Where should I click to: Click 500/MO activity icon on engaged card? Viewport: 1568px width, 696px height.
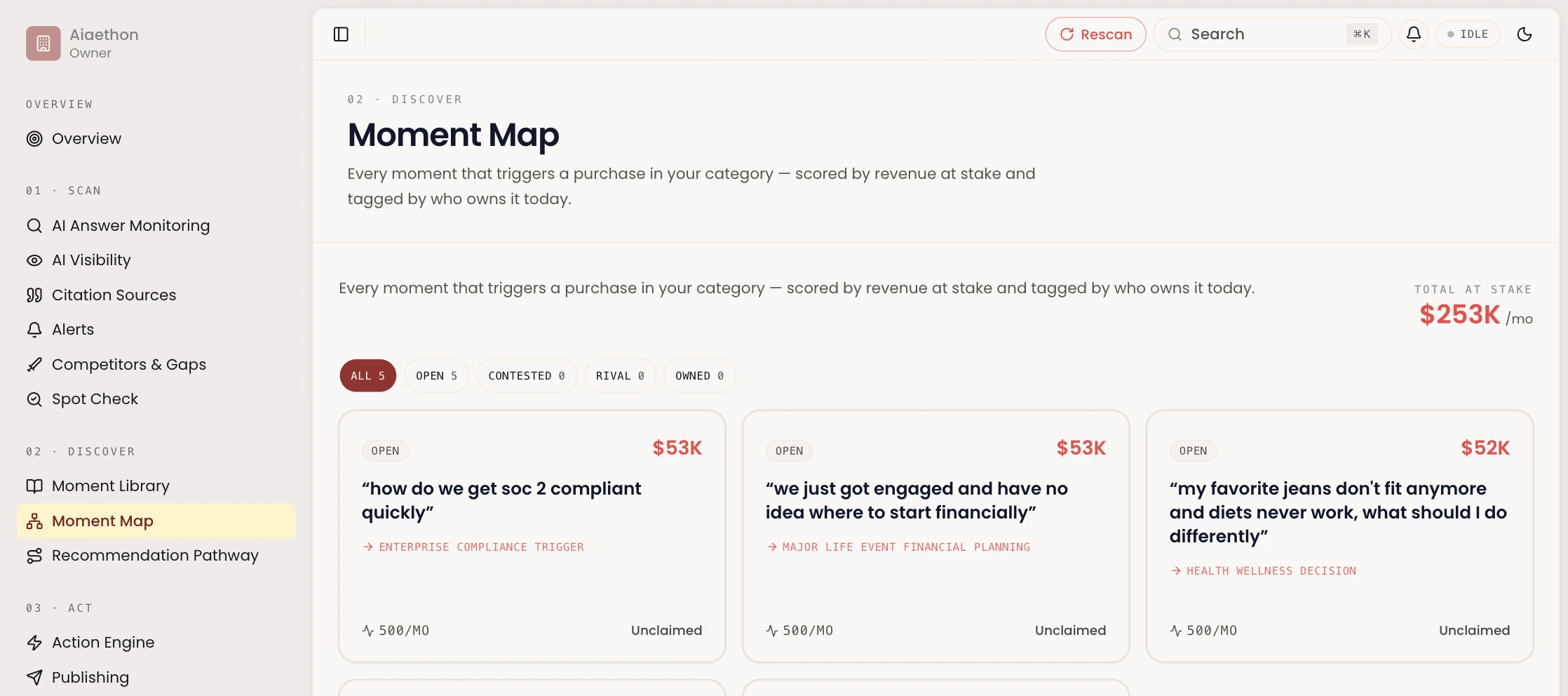(772, 631)
